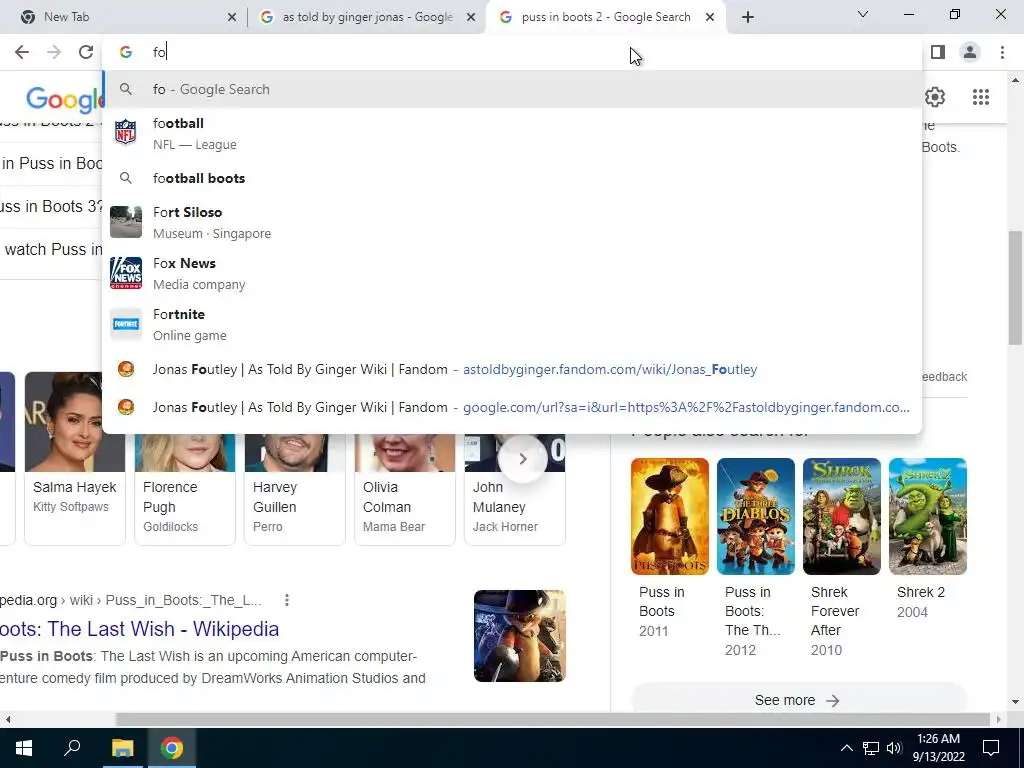The height and width of the screenshot is (768, 1024).
Task: Click the Fort Siloso thumbnail image
Action: pyautogui.click(x=125, y=222)
